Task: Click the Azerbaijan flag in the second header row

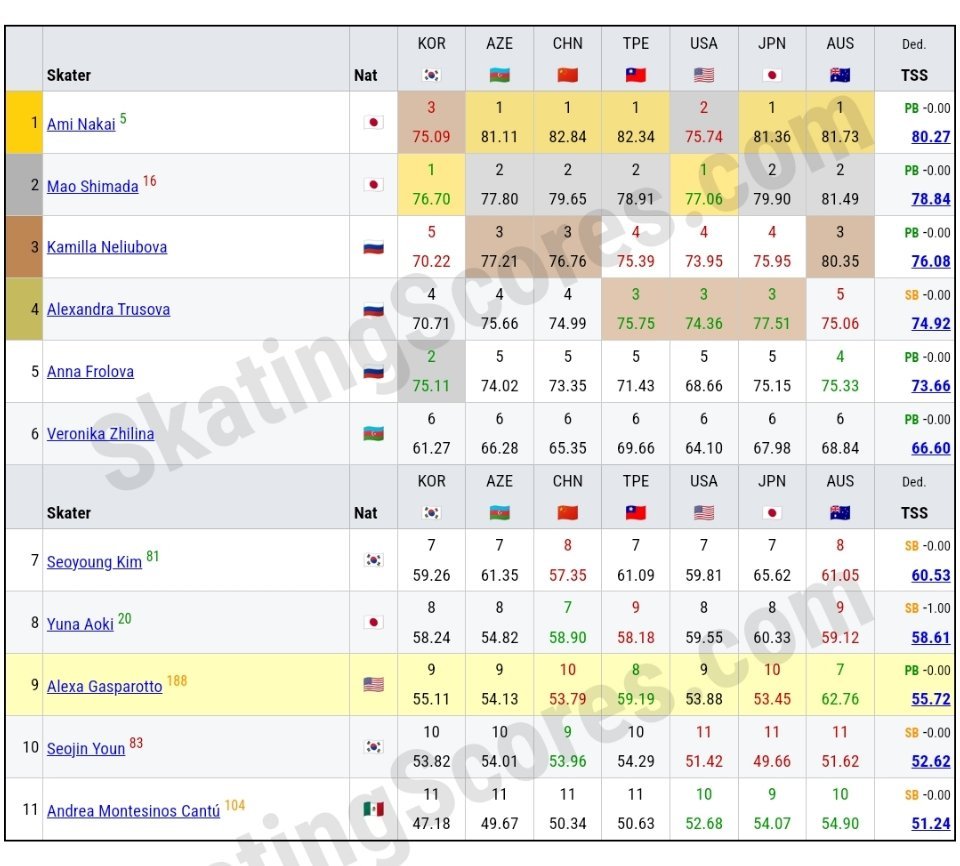Action: 500,513
